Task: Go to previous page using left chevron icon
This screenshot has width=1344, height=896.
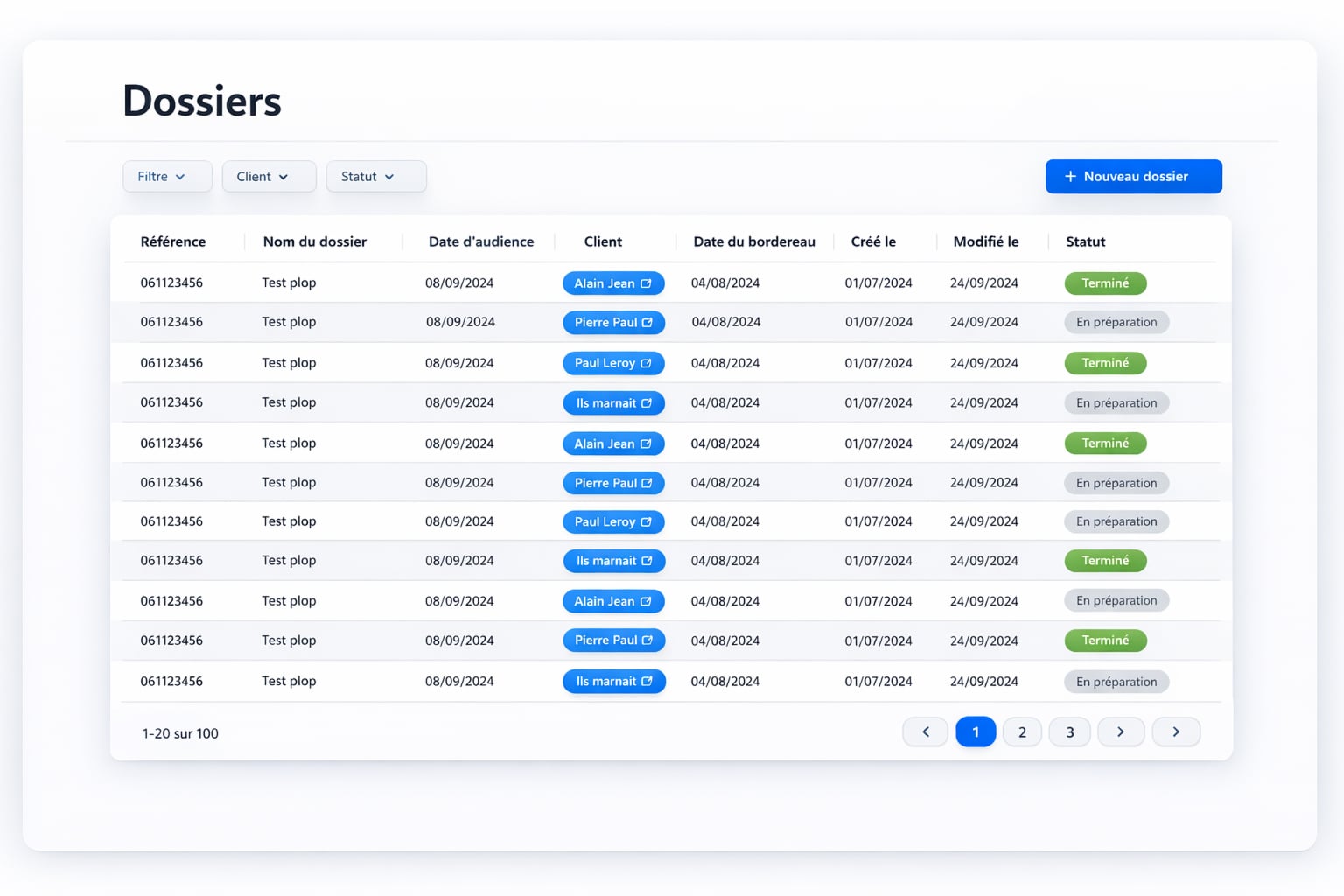Action: [x=925, y=731]
